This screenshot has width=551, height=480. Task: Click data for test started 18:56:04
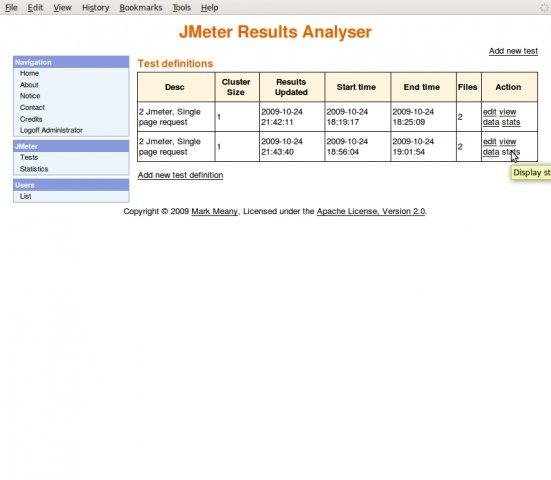coord(491,152)
